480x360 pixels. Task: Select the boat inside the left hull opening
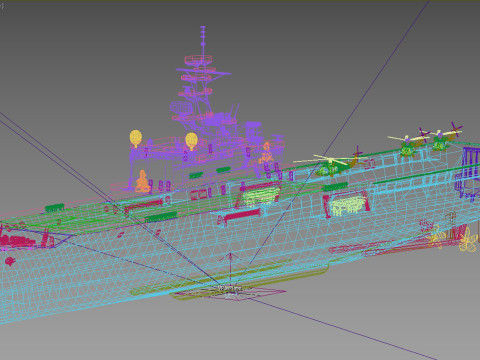(x=261, y=196)
